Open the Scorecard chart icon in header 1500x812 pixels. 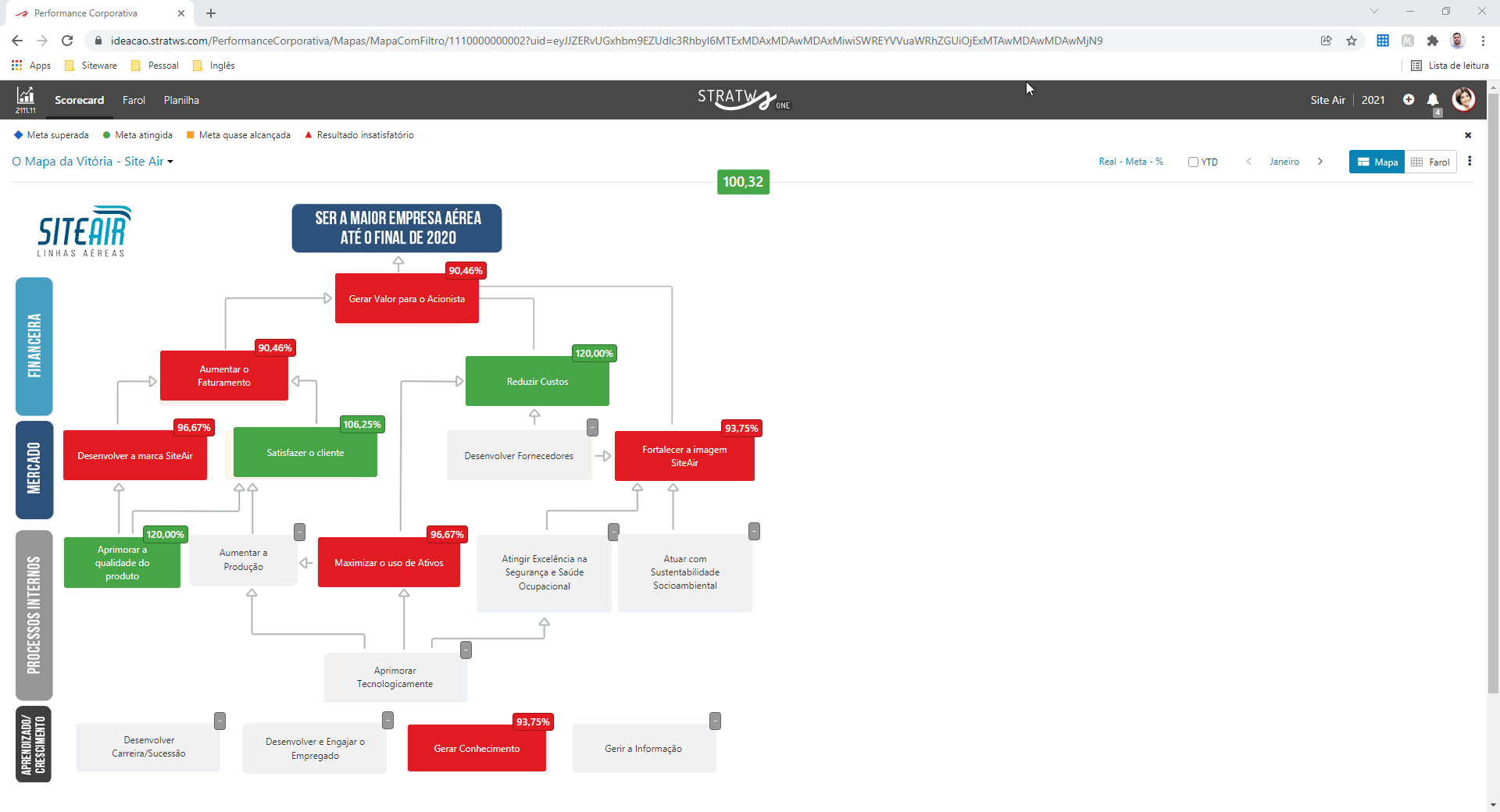(x=26, y=99)
